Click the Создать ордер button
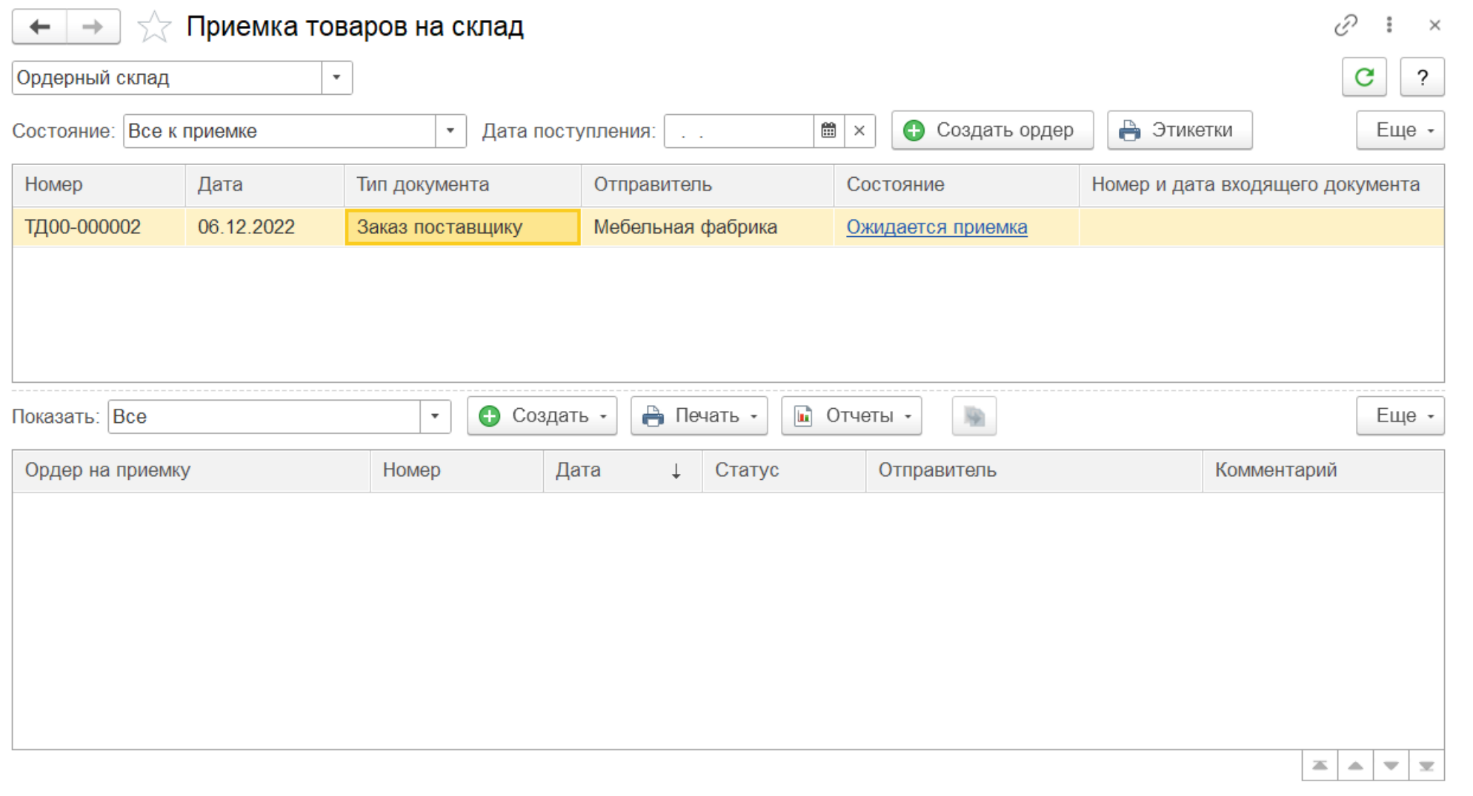The image size is (1473, 796). (x=992, y=130)
